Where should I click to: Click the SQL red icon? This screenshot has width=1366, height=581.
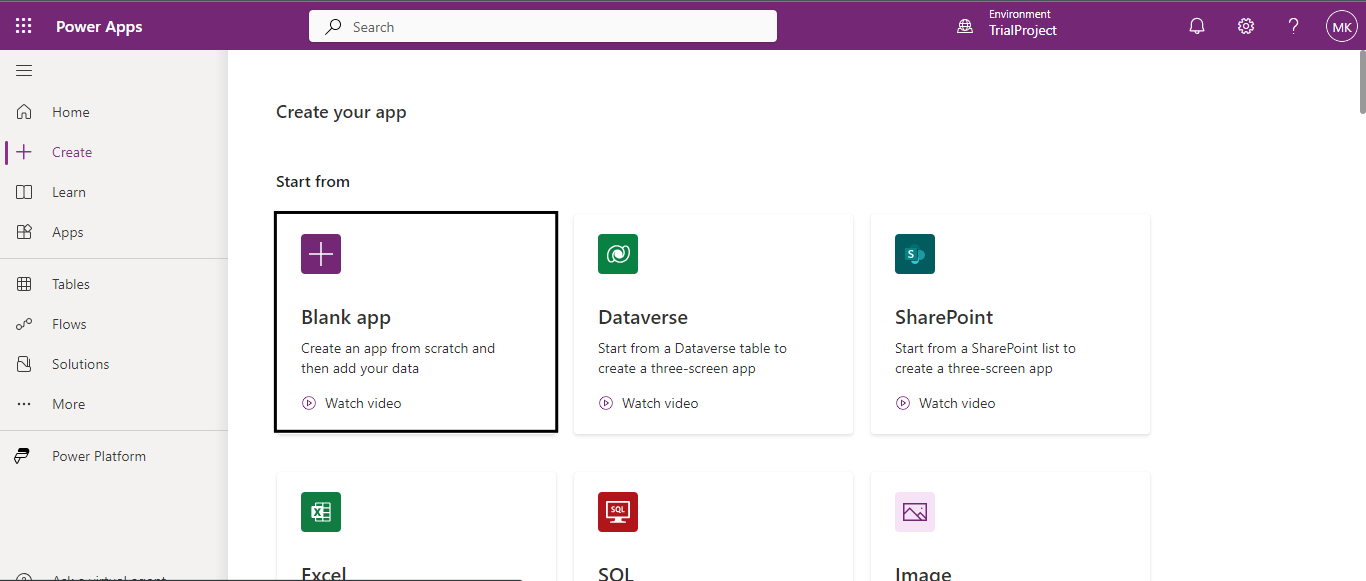(x=617, y=512)
